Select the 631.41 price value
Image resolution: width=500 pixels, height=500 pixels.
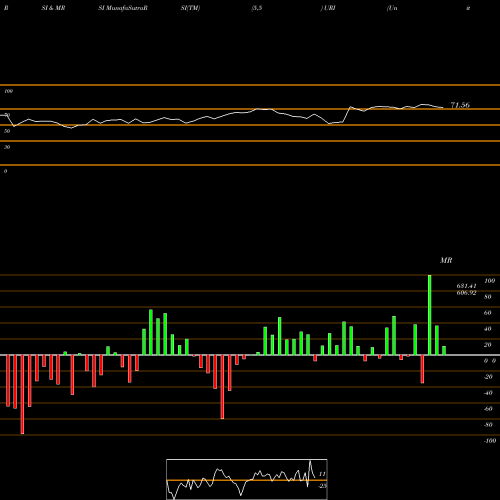[x=466, y=286]
